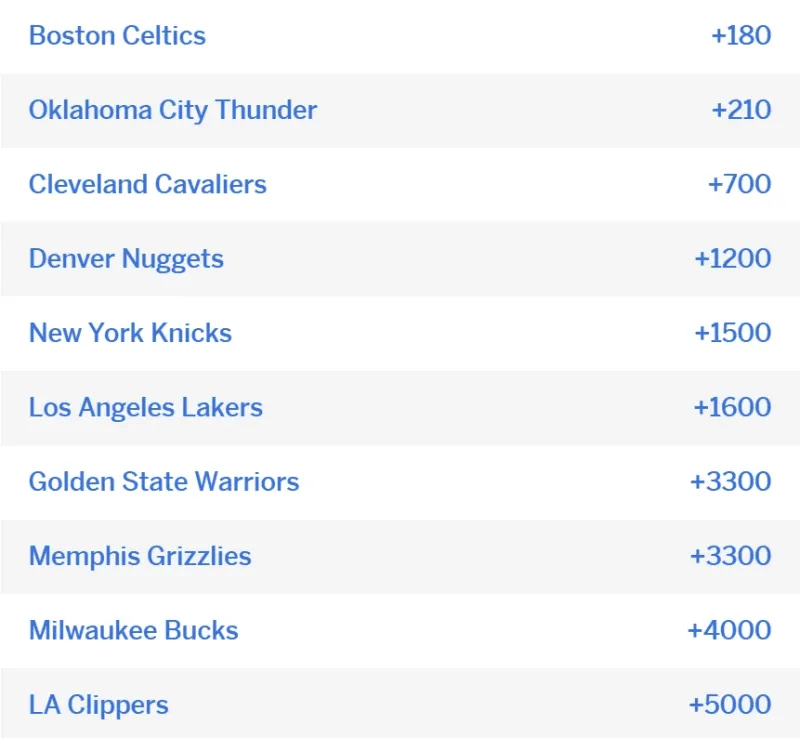The image size is (800, 738).
Task: Open Cleveland Cavaliers link
Action: coord(148,184)
